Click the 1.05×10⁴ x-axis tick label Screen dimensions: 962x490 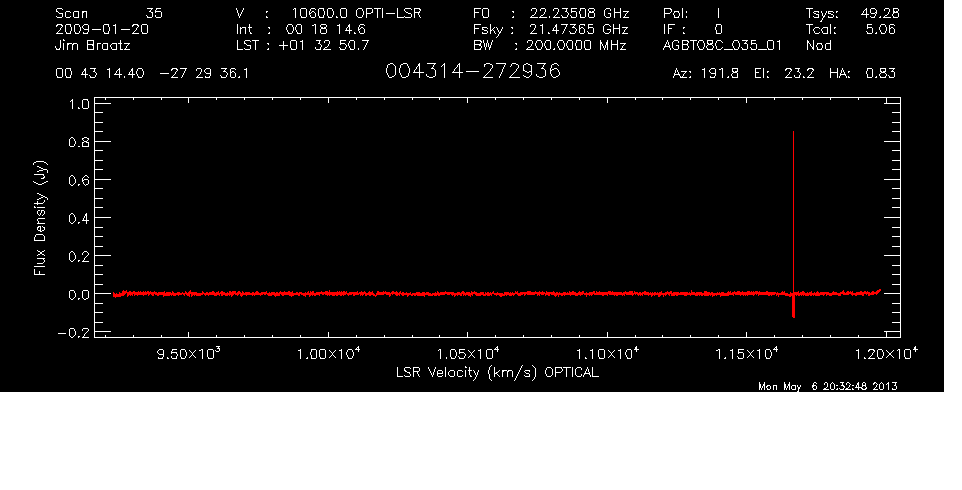[468, 354]
